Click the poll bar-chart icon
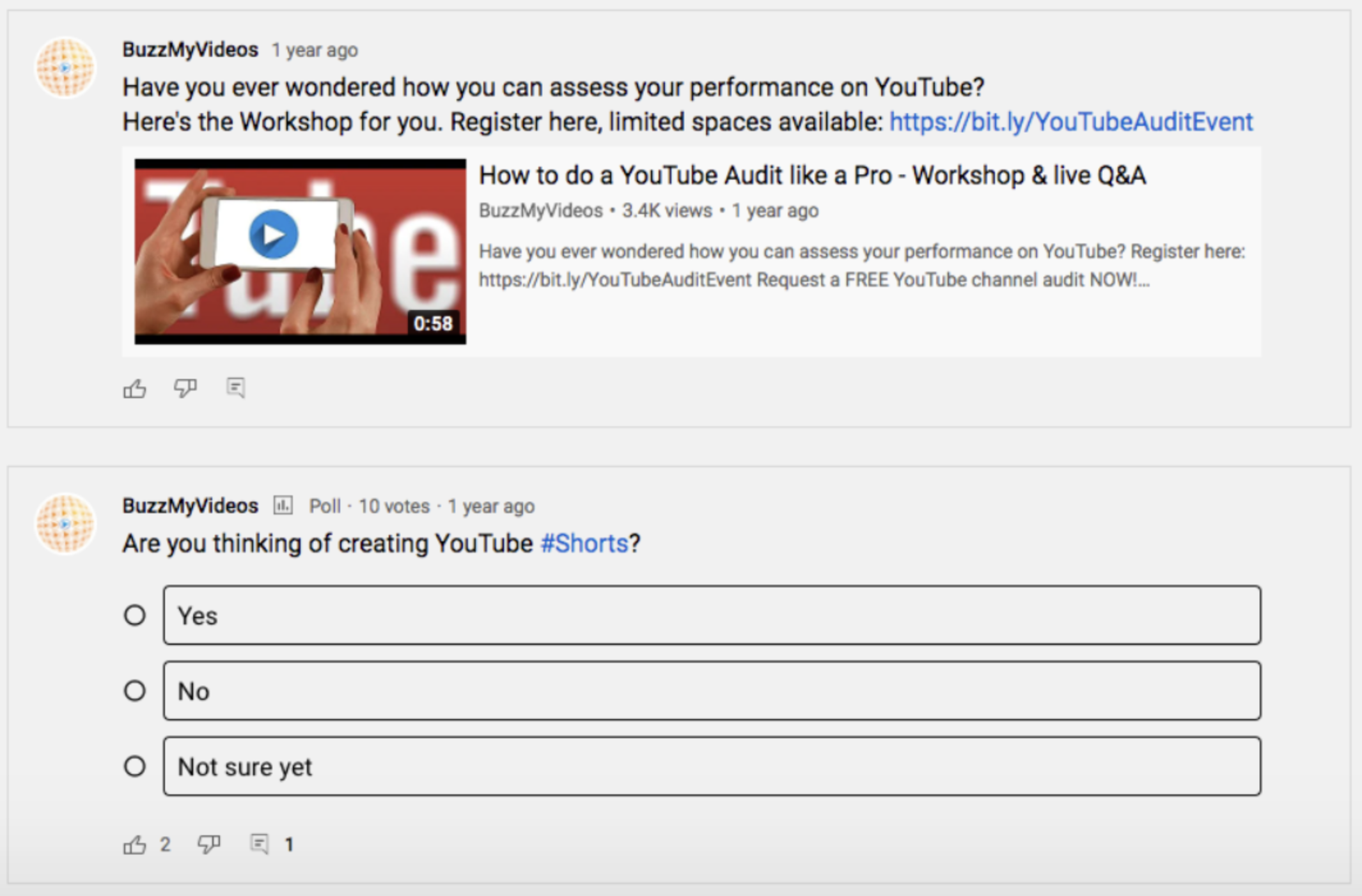 281,506
